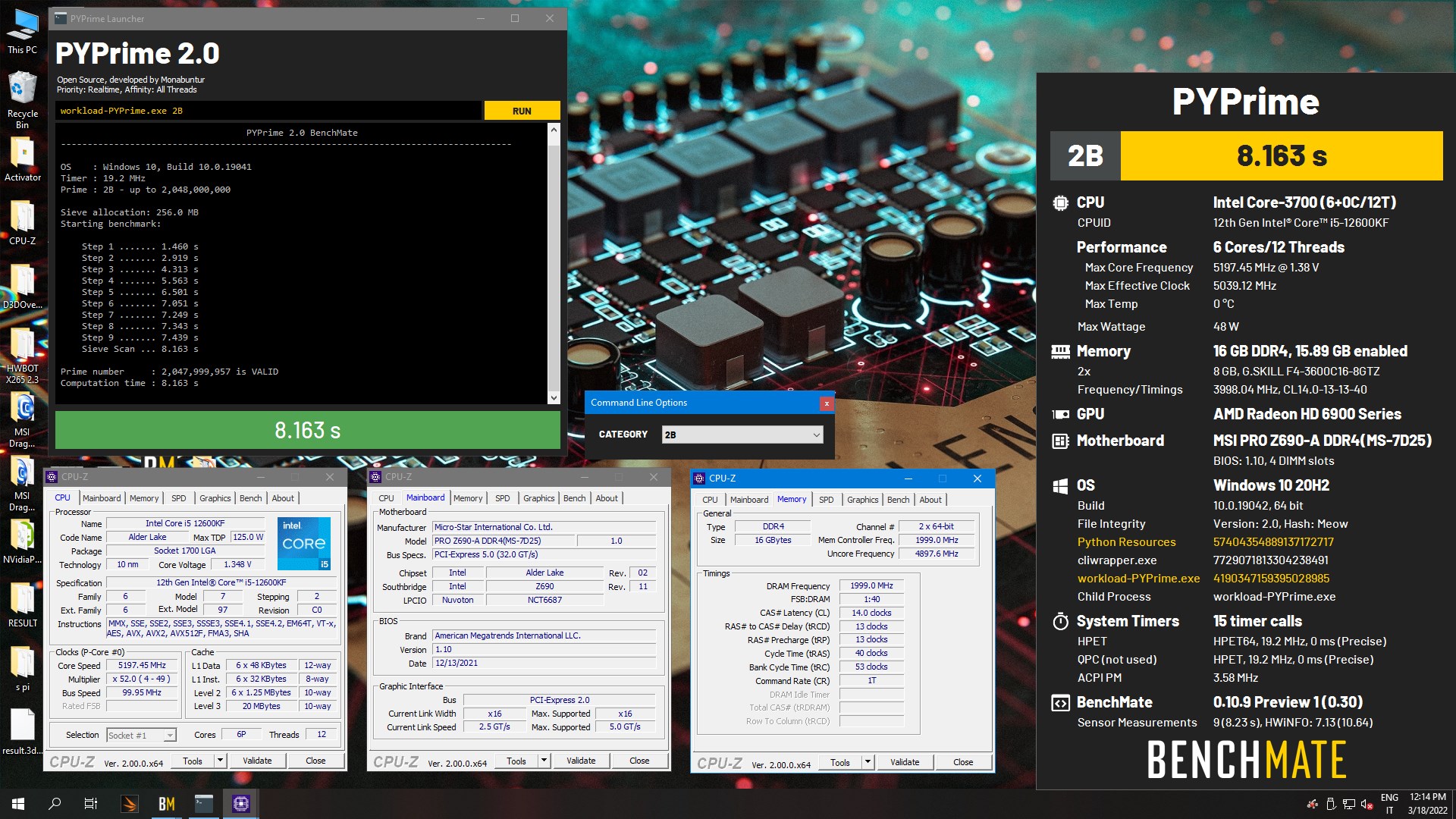Open Graphics tab in middle CPU-Z window

(x=538, y=498)
